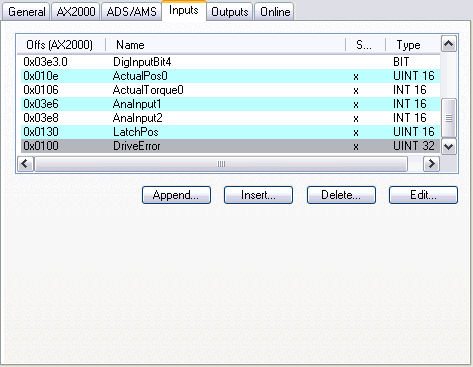Click the Delete... button

(341, 195)
